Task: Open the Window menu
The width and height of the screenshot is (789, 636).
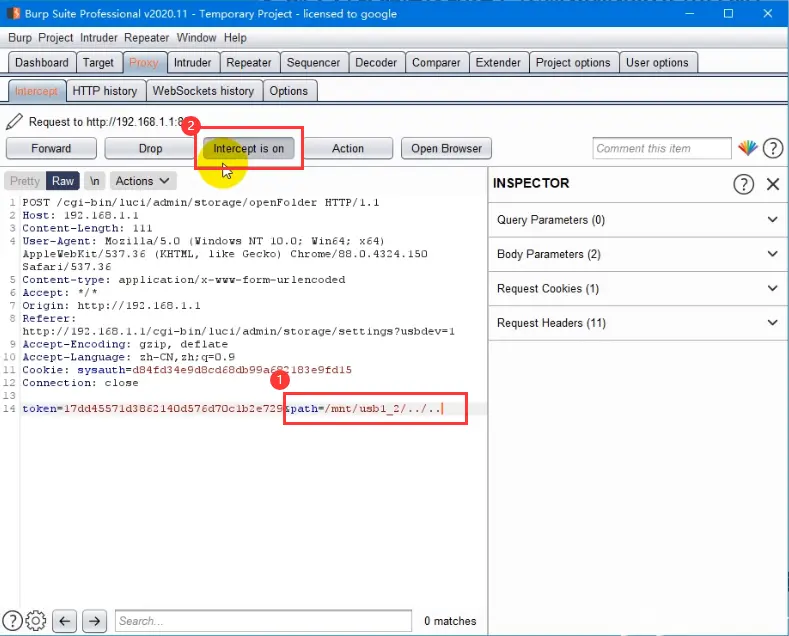Action: click(x=196, y=38)
